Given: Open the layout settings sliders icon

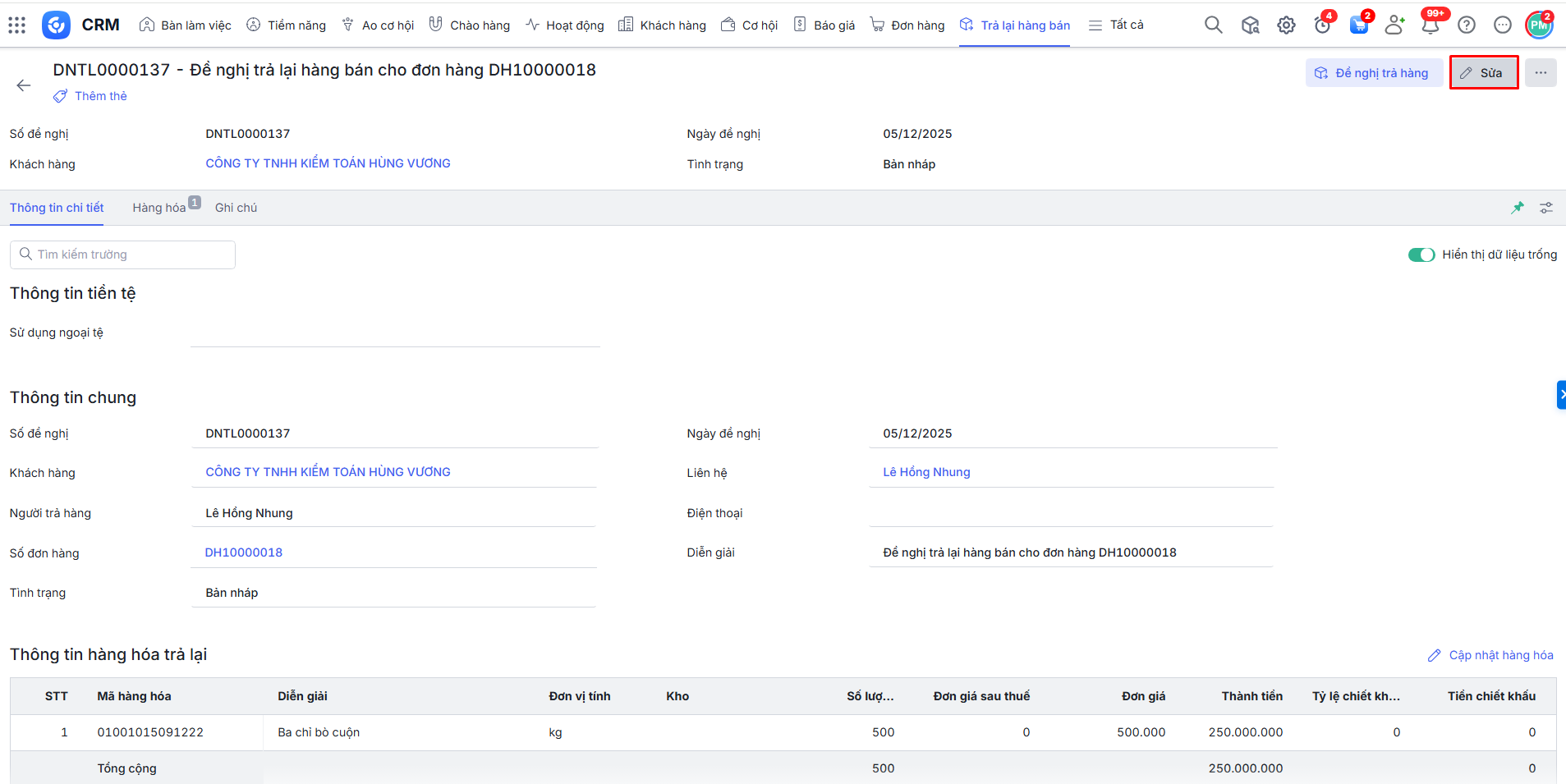Looking at the screenshot, I should click(x=1545, y=208).
